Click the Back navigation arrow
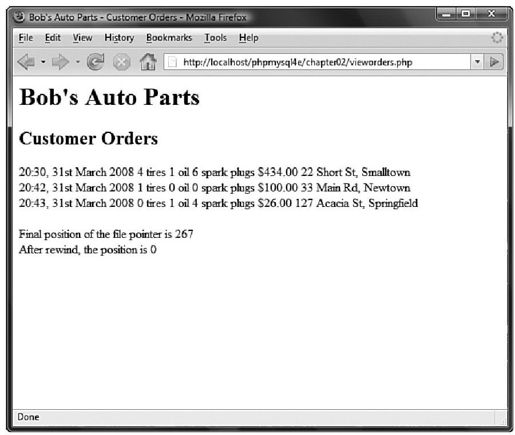515x435 pixels. (x=26, y=62)
